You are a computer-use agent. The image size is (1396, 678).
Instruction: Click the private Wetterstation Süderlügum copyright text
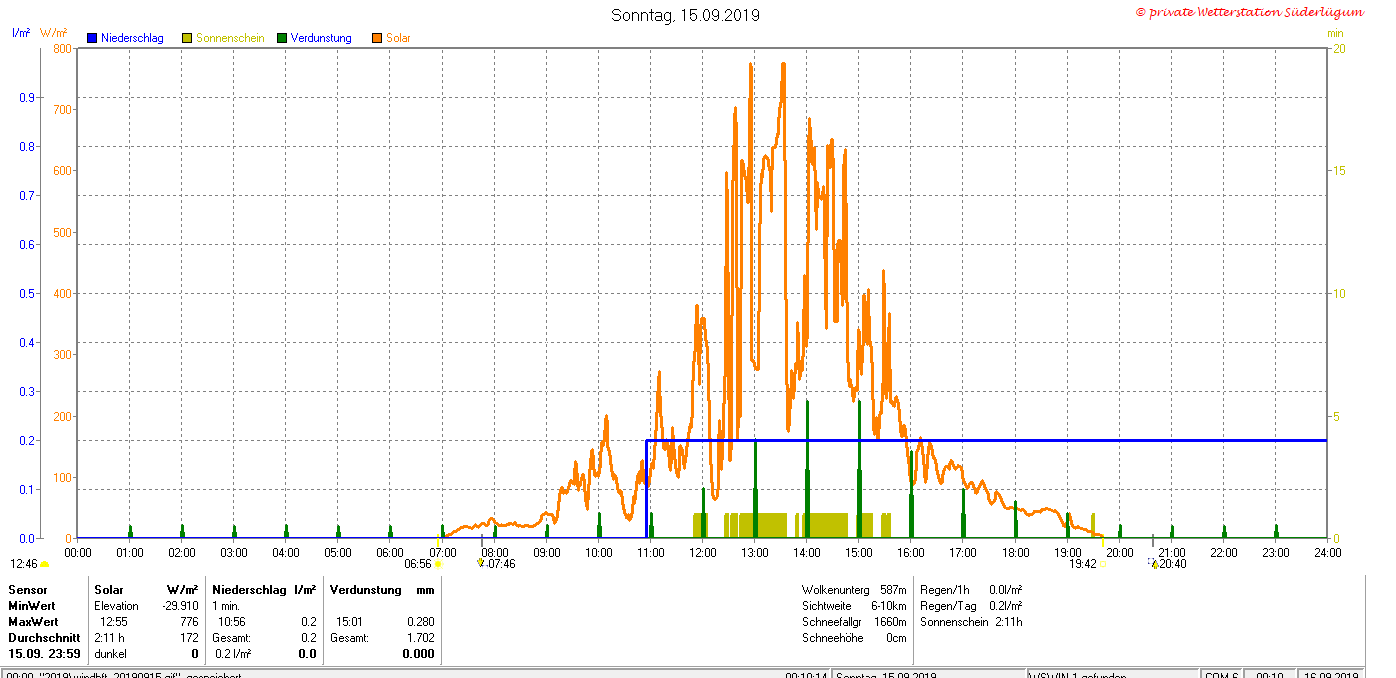(1249, 12)
